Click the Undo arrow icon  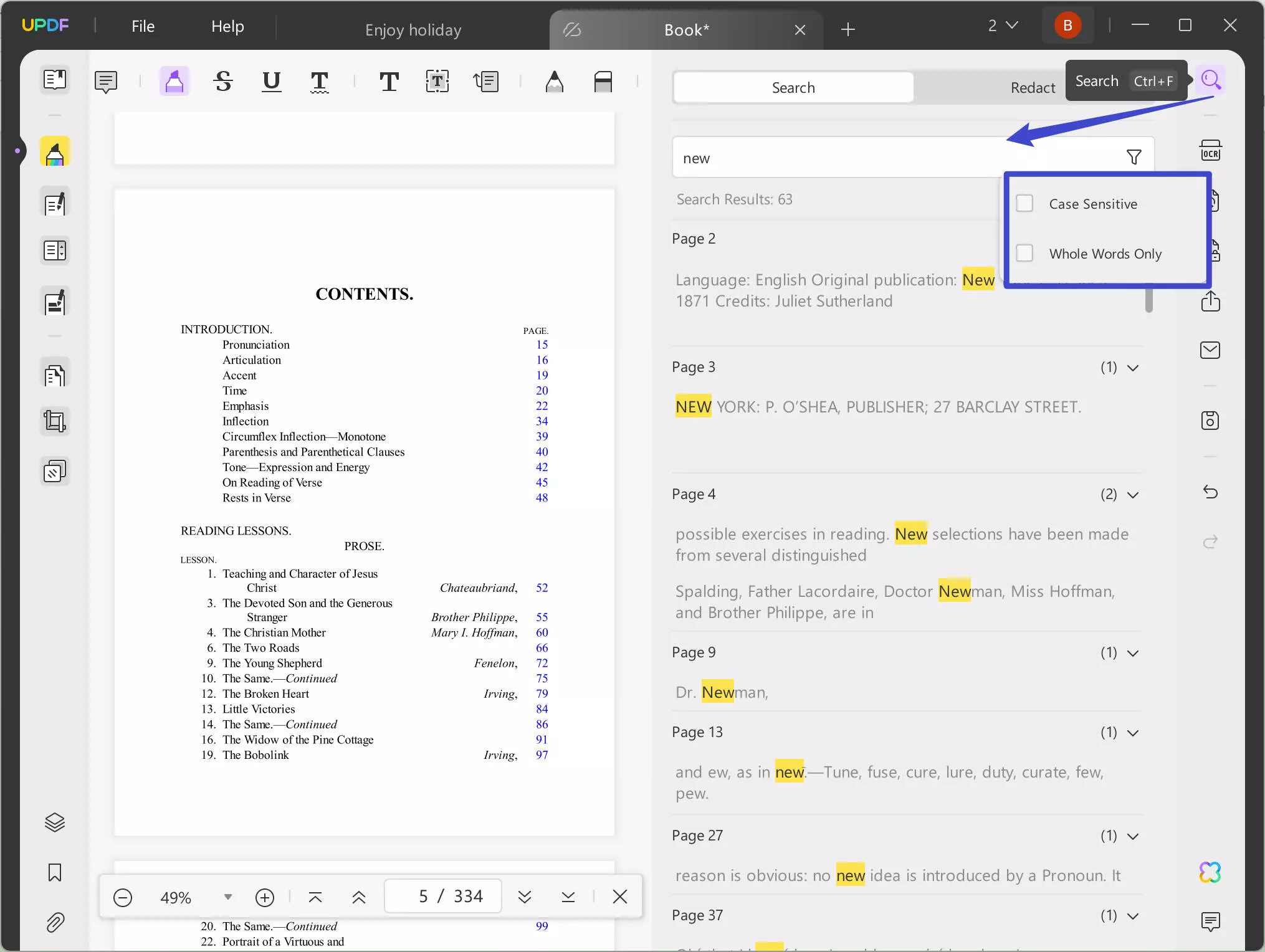[1210, 492]
